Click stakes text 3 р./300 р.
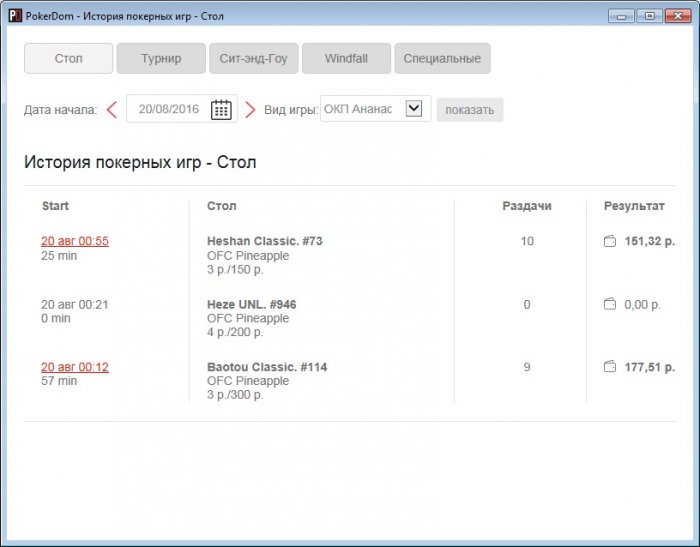Viewport: 700px width, 547px height. [x=235, y=395]
